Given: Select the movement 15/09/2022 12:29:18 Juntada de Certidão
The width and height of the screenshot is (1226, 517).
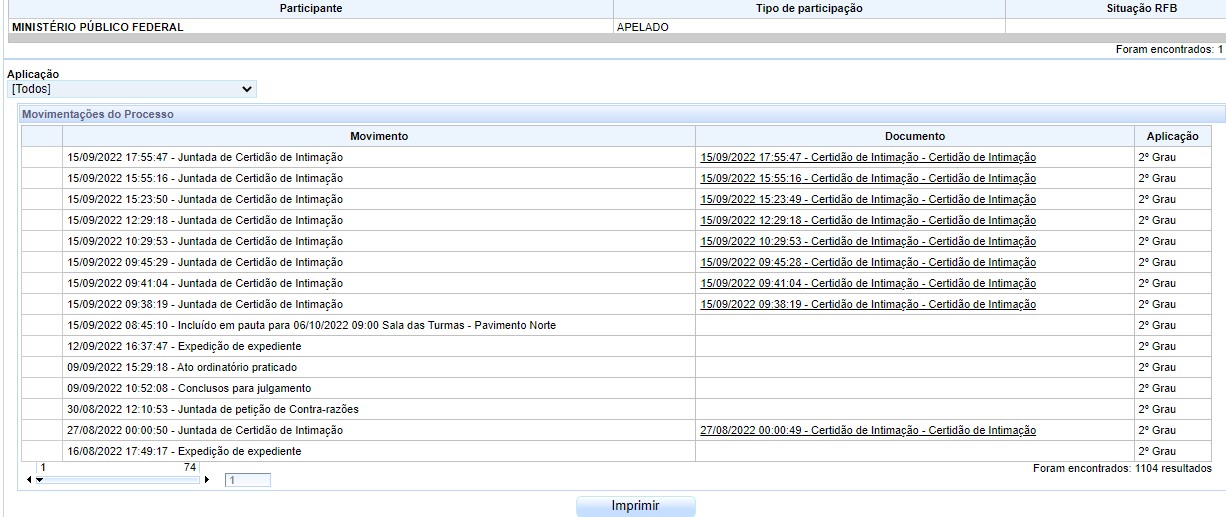Looking at the screenshot, I should [x=379, y=221].
